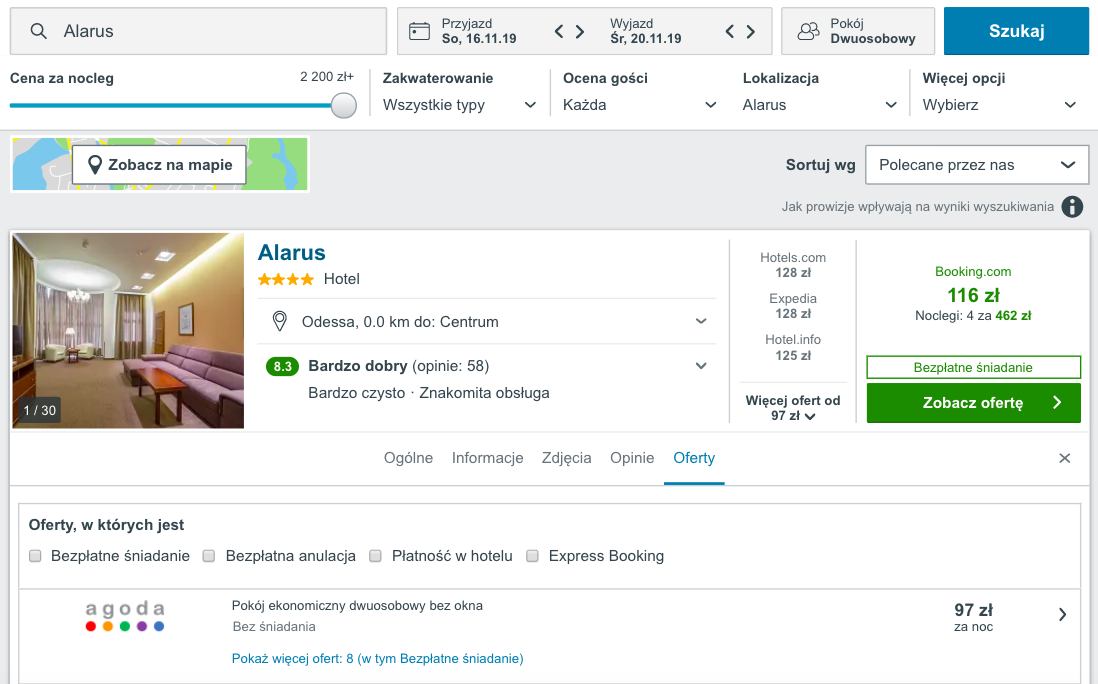
Task: Expand Więcej ofert od 97 zł
Action: (x=793, y=408)
